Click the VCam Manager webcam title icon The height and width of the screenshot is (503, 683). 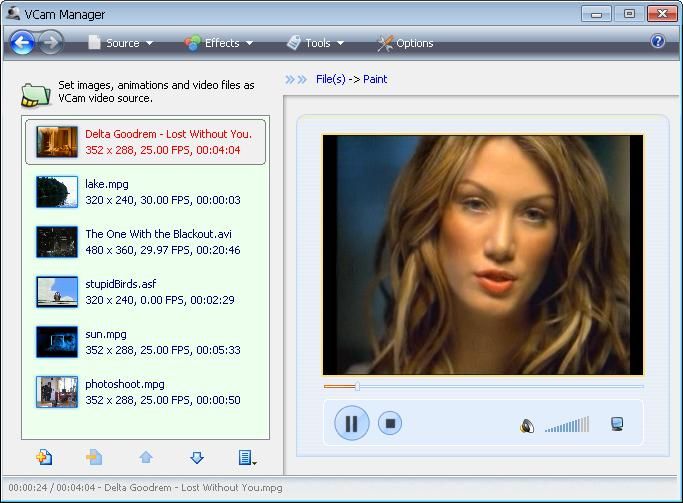coord(13,13)
